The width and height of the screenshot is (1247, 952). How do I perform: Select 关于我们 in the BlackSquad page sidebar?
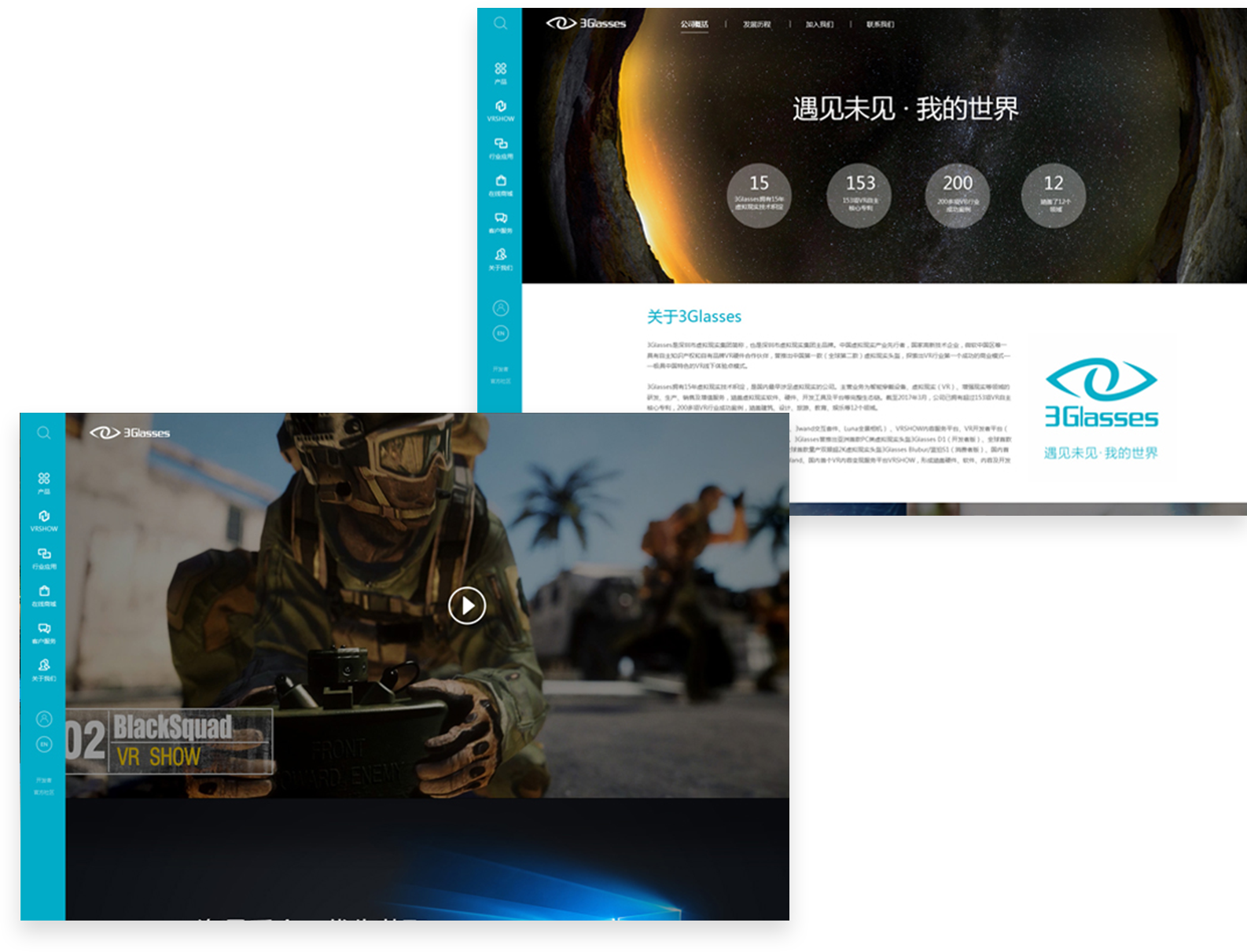point(44,670)
